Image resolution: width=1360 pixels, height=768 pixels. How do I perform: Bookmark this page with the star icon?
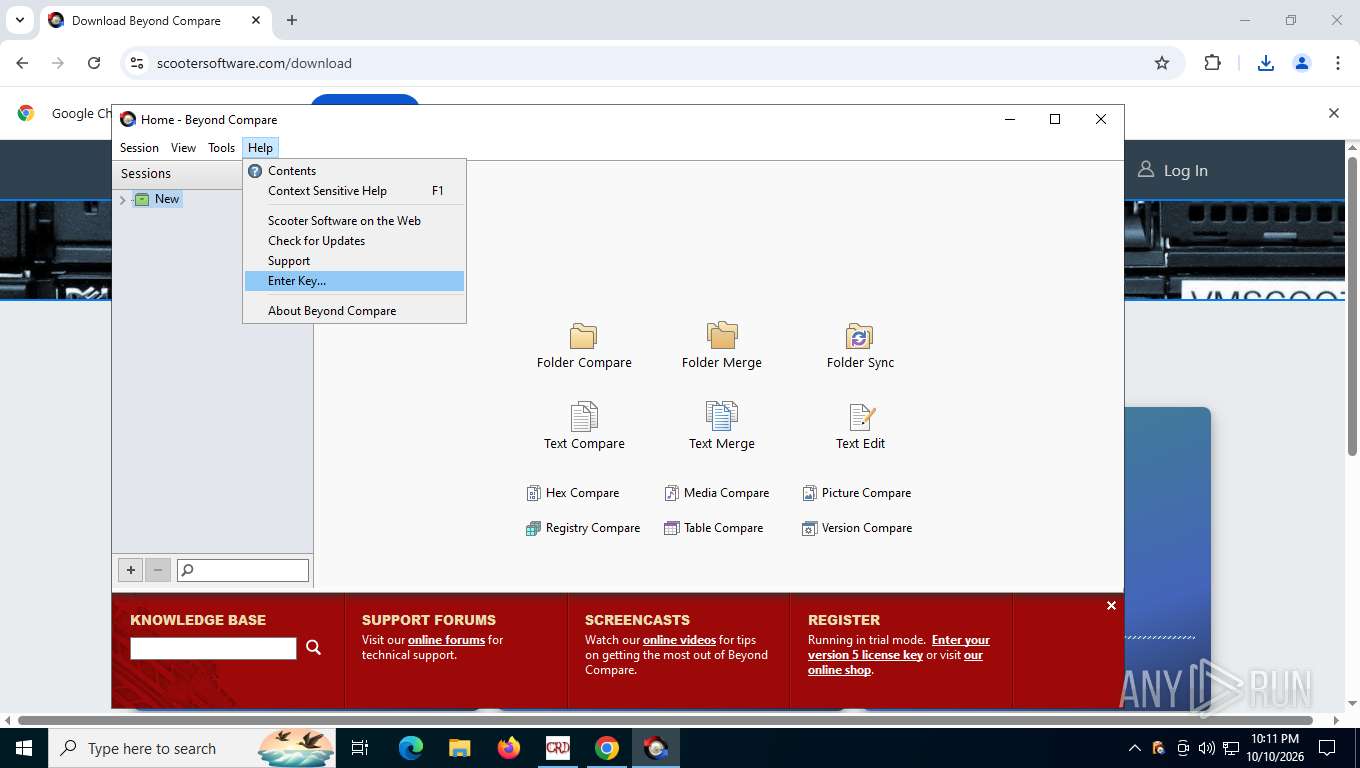(1162, 63)
